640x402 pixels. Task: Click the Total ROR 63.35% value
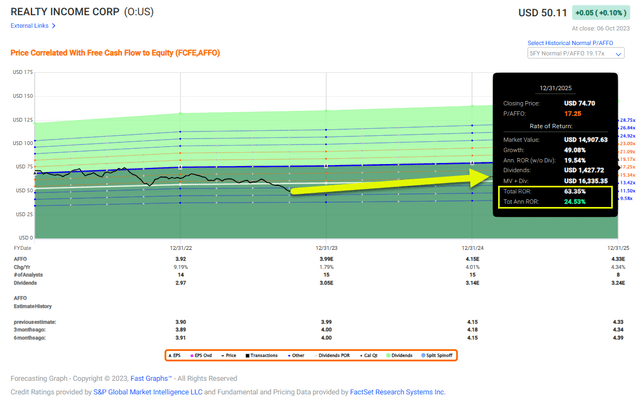pos(575,191)
